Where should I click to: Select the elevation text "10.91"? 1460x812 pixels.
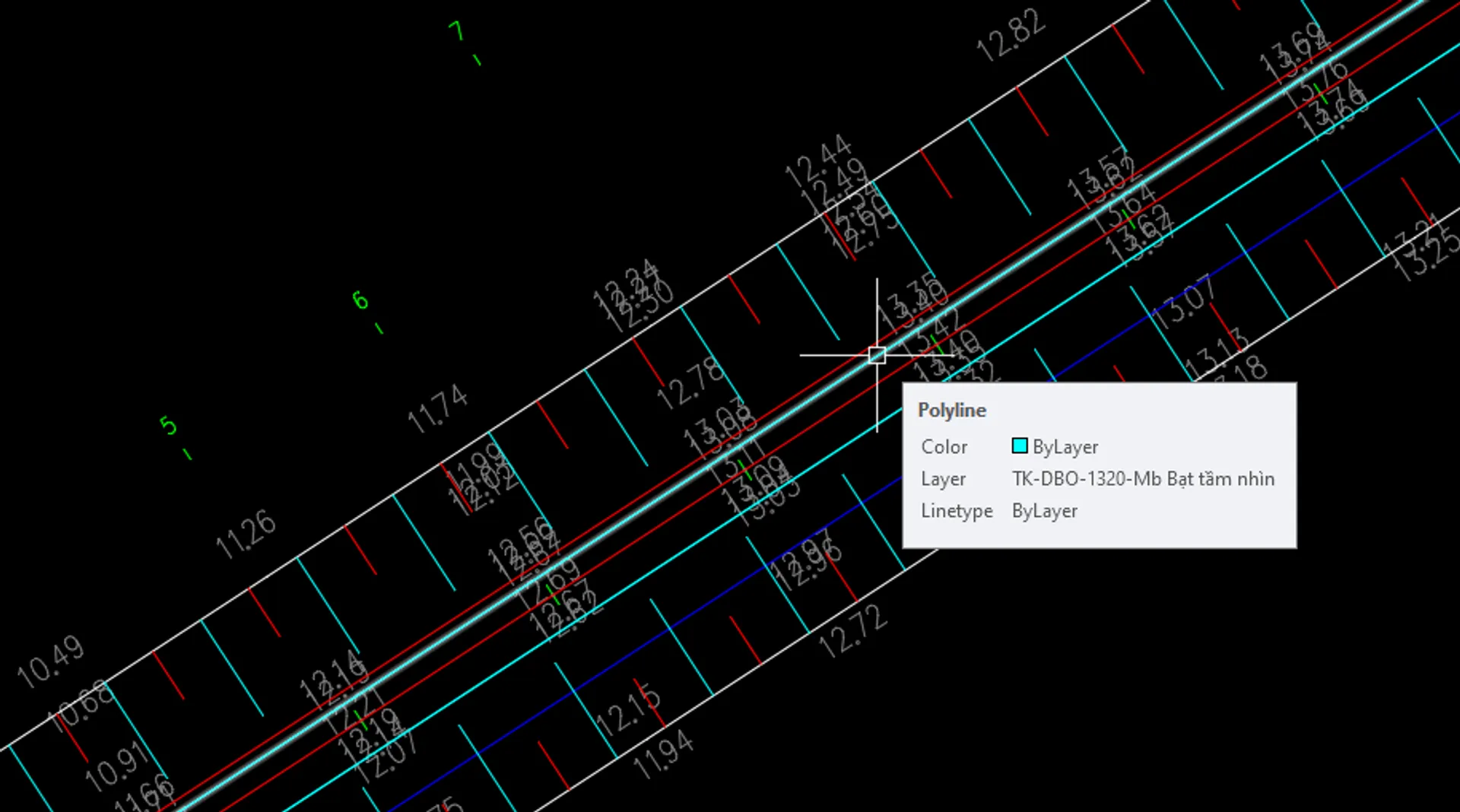coord(116,766)
